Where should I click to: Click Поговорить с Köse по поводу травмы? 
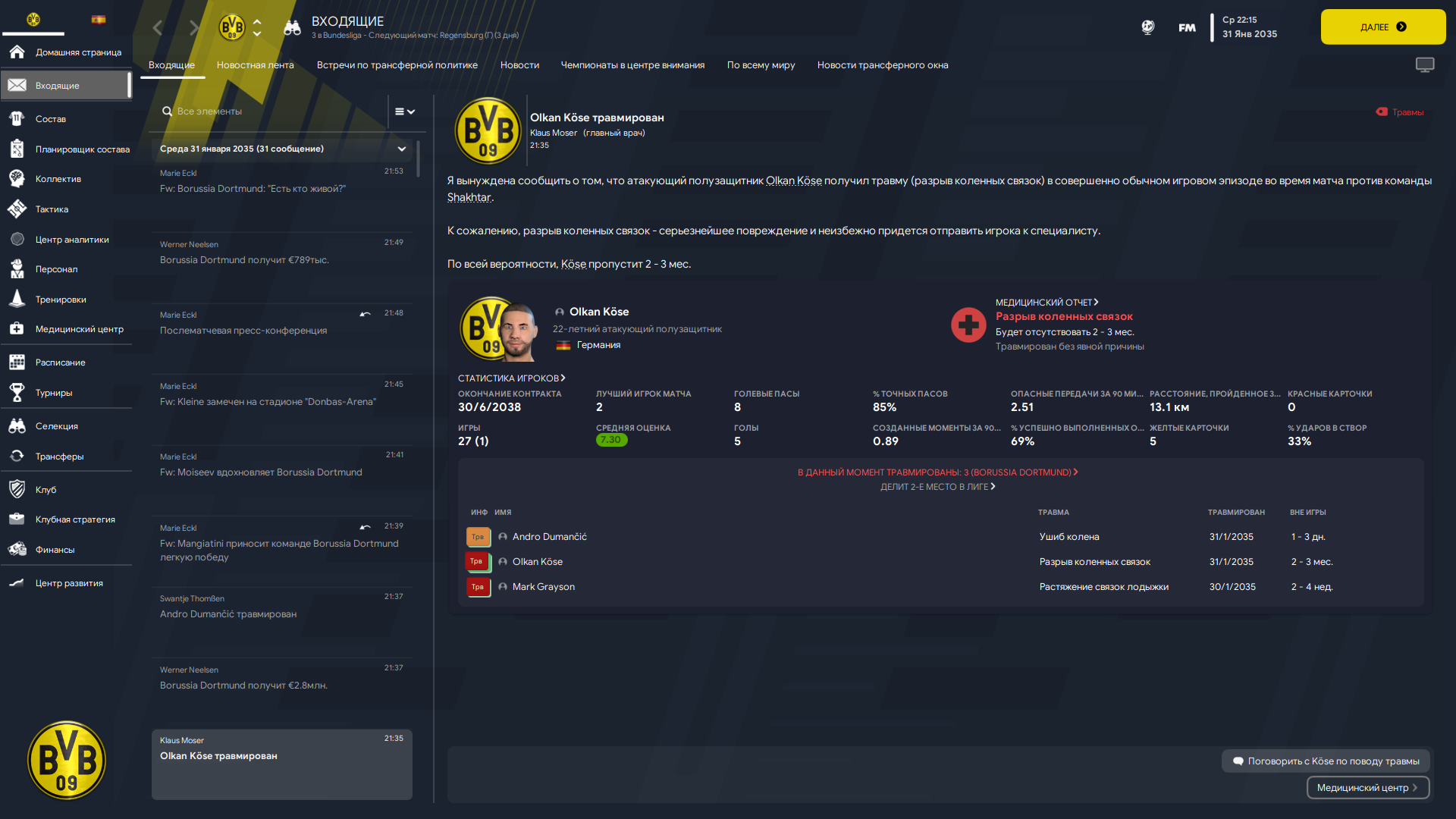tap(1326, 761)
